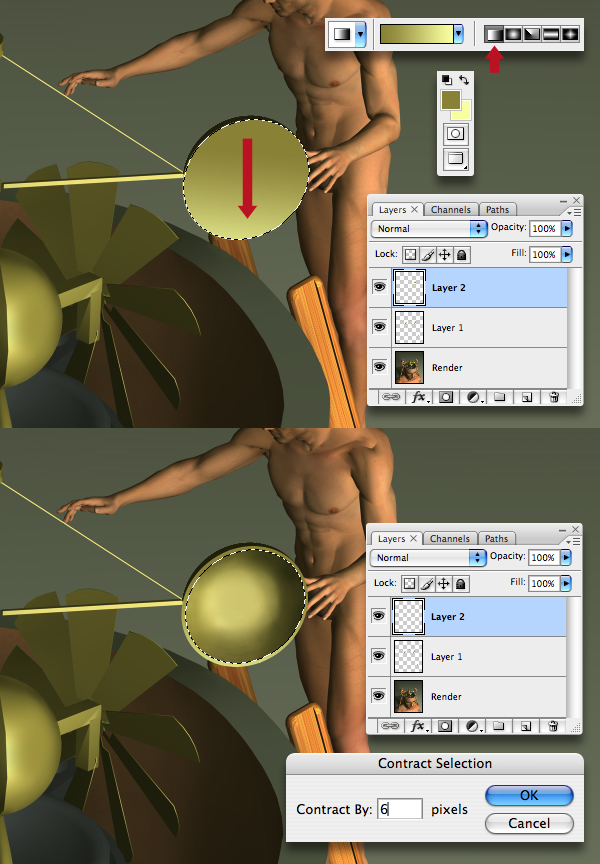Open Fill slider arrow in upper Layers panel
The image size is (600, 864).
pyautogui.click(x=567, y=254)
